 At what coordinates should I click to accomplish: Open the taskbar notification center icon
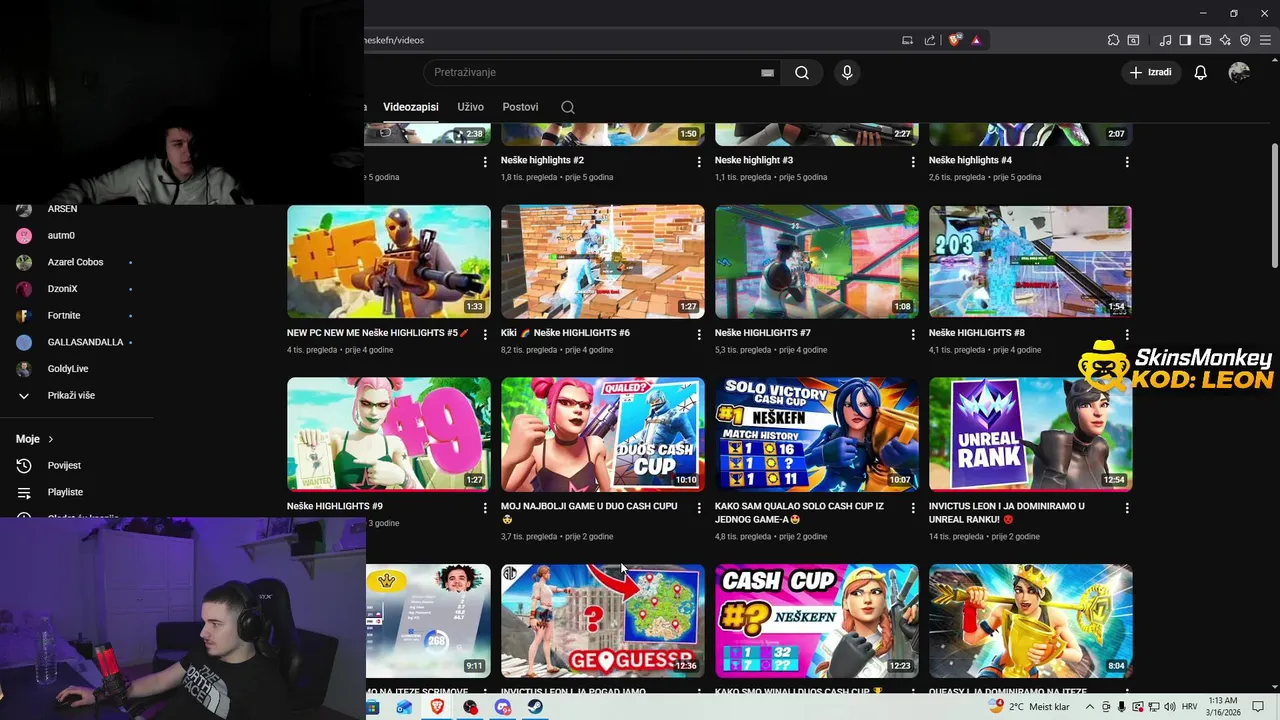pyautogui.click(x=1259, y=707)
